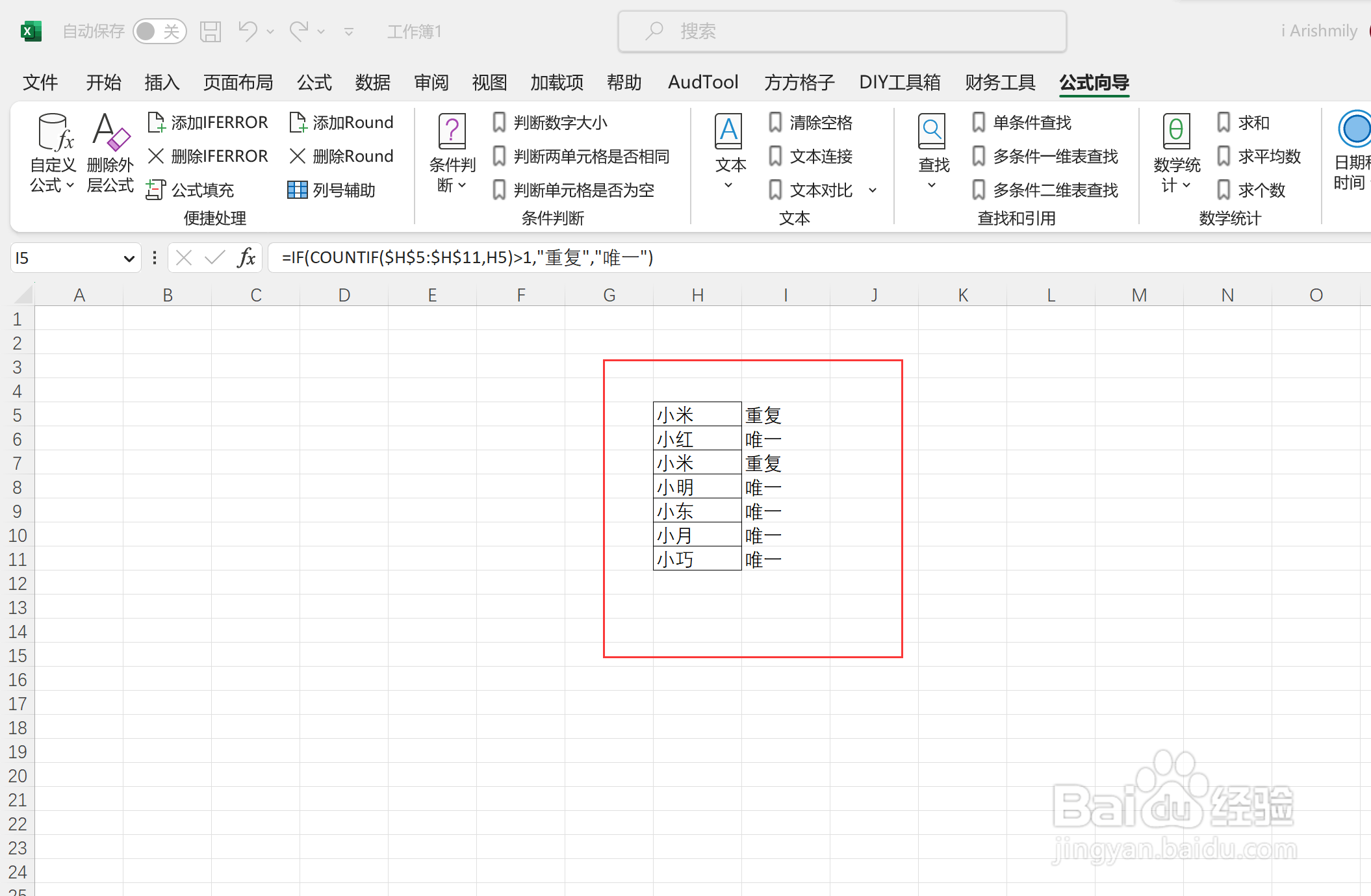The image size is (1371, 896).
Task: Click the Excel app icon
Action: pos(31,31)
